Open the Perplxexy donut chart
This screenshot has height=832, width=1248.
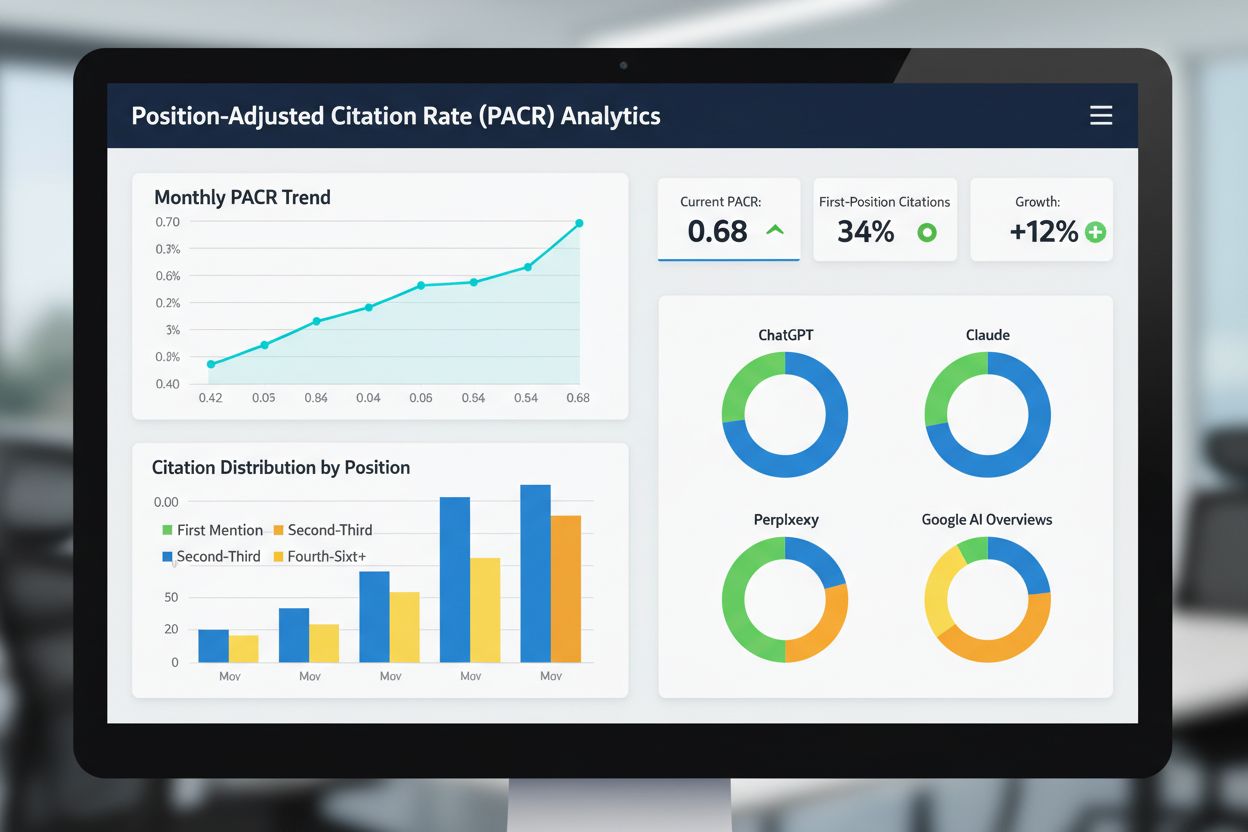(785, 600)
